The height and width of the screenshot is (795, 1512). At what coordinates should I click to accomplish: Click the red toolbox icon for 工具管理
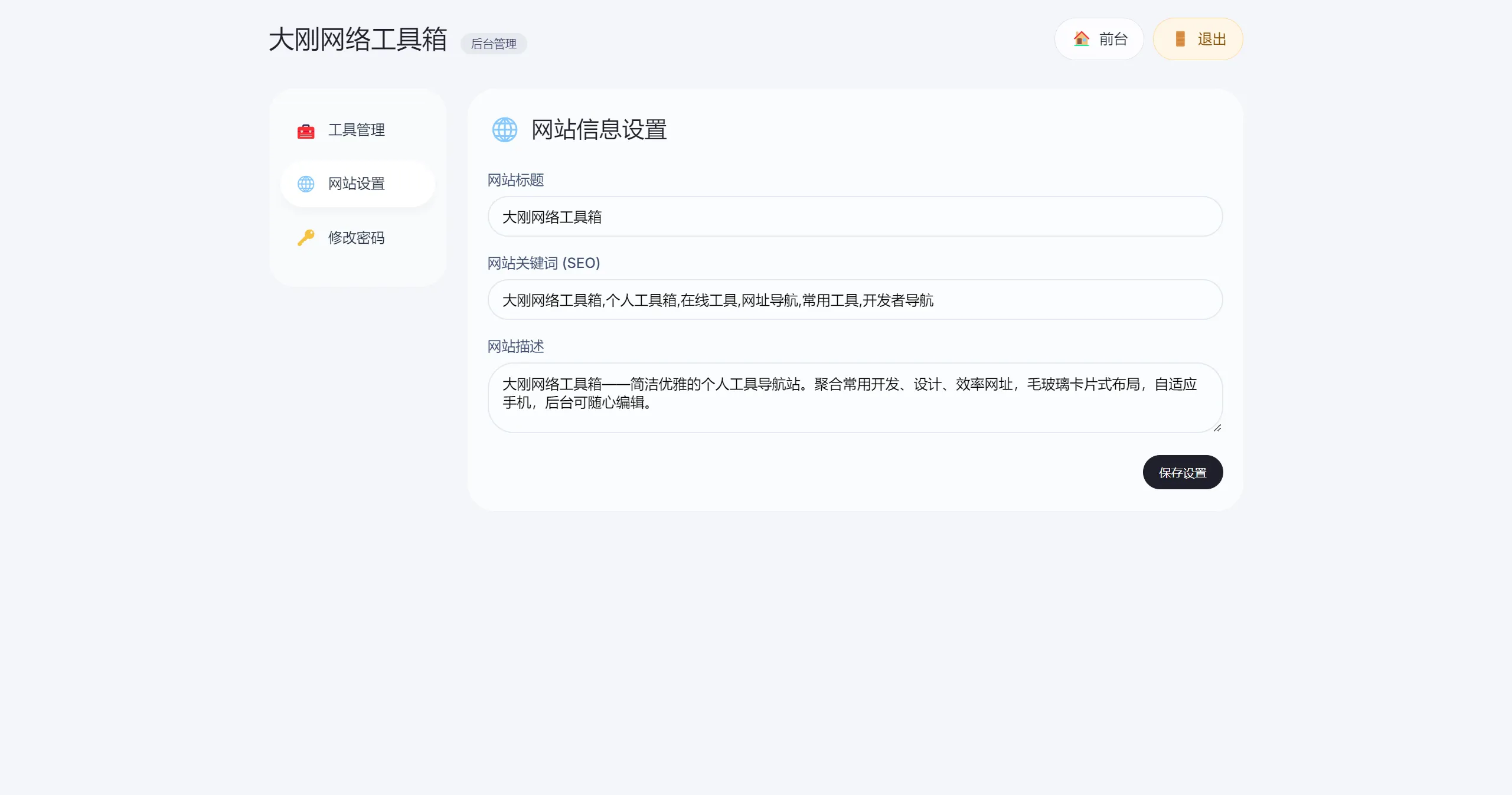point(306,130)
